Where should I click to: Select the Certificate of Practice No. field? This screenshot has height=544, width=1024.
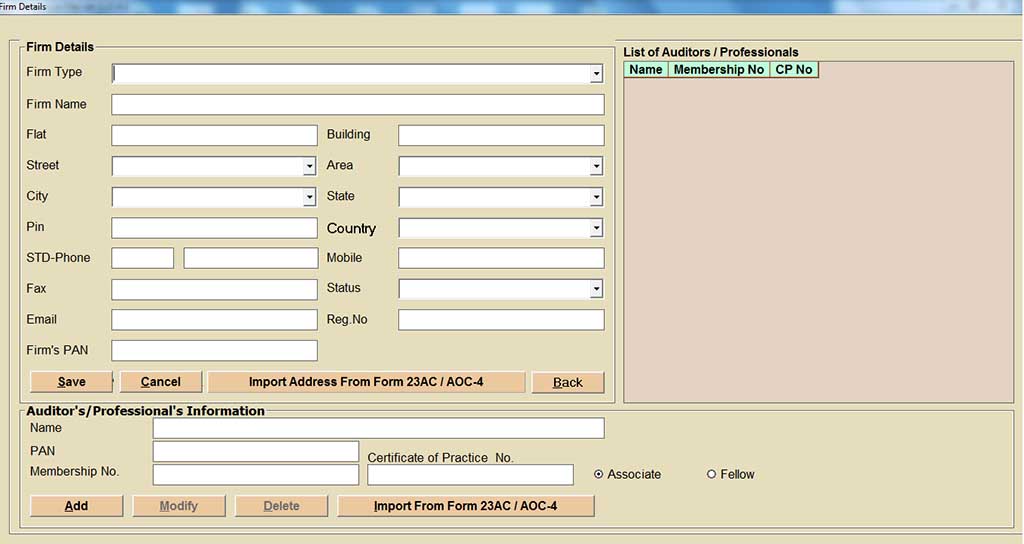470,475
